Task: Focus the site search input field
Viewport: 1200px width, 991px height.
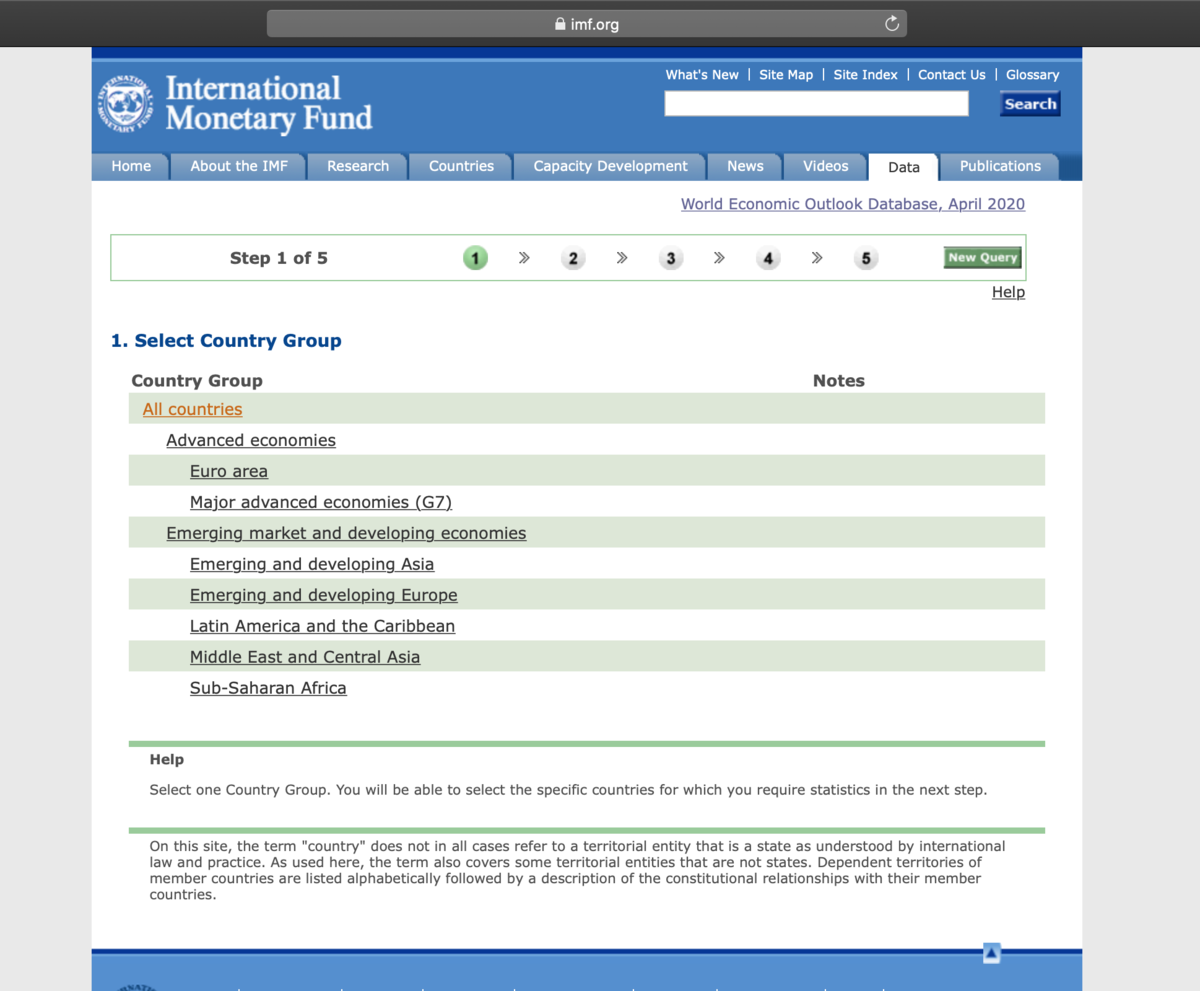Action: point(816,104)
